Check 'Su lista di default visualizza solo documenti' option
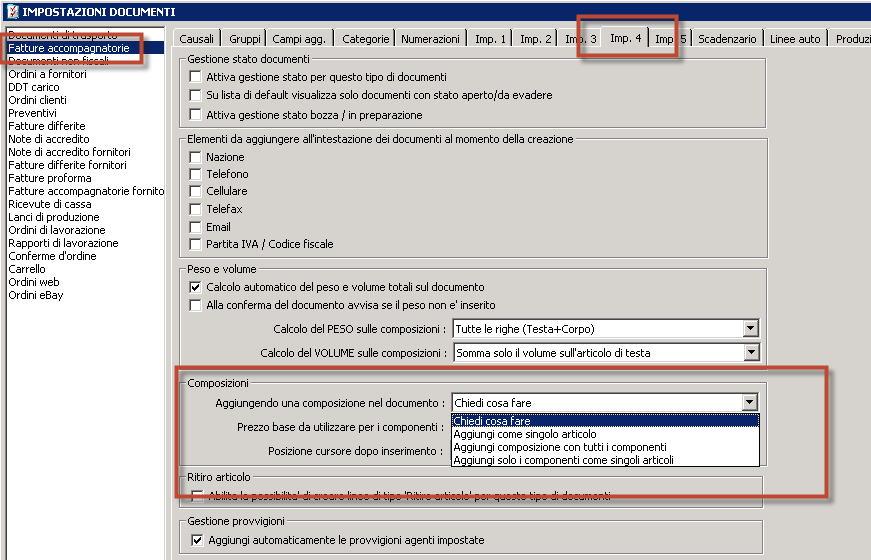 click(195, 95)
